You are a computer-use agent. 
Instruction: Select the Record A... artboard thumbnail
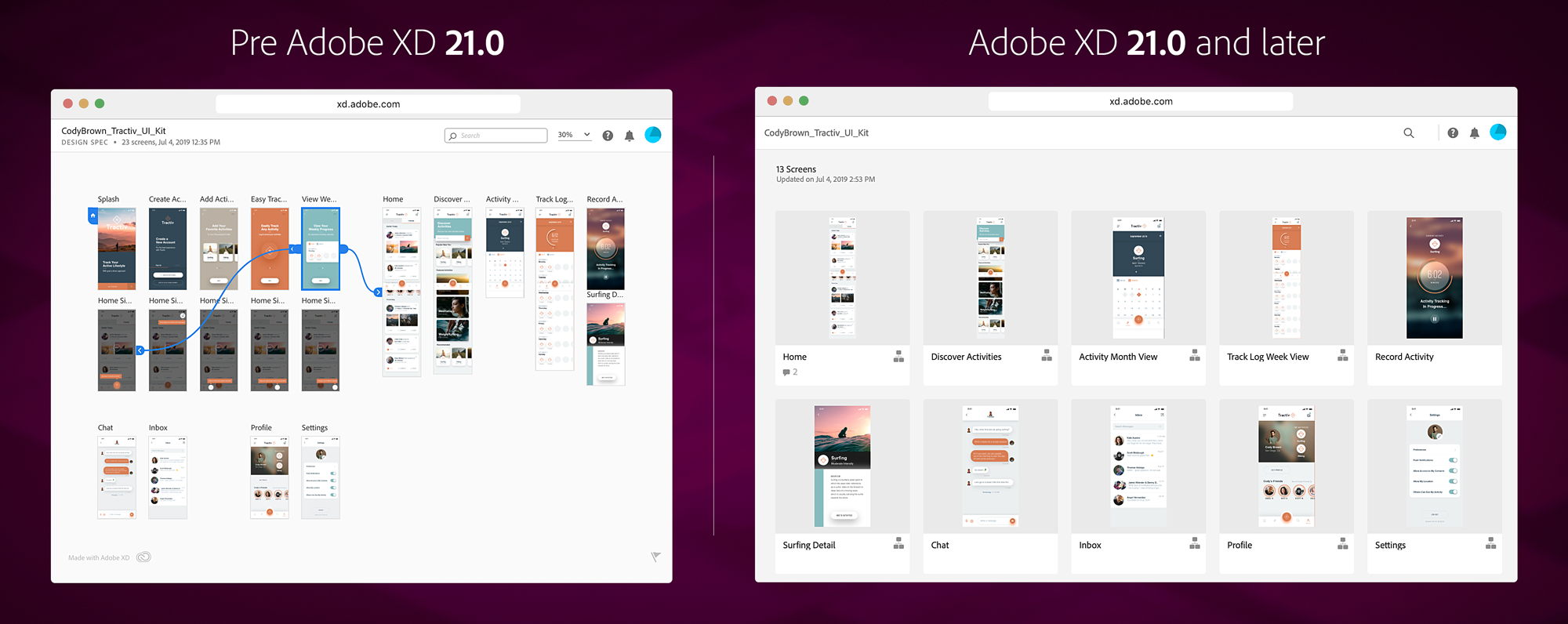click(x=606, y=249)
